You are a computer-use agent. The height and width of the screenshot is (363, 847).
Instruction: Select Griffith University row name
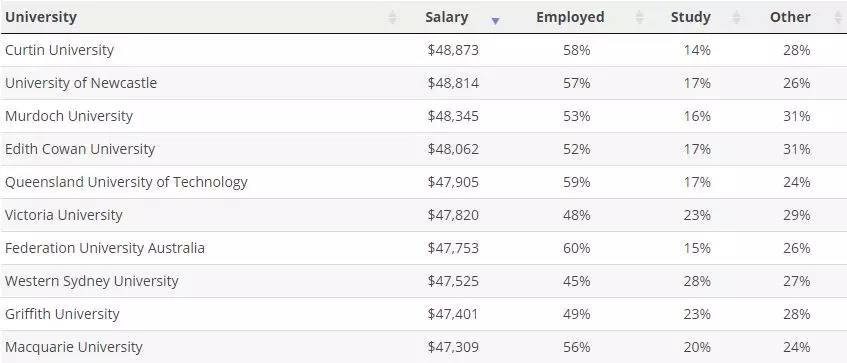[62, 314]
